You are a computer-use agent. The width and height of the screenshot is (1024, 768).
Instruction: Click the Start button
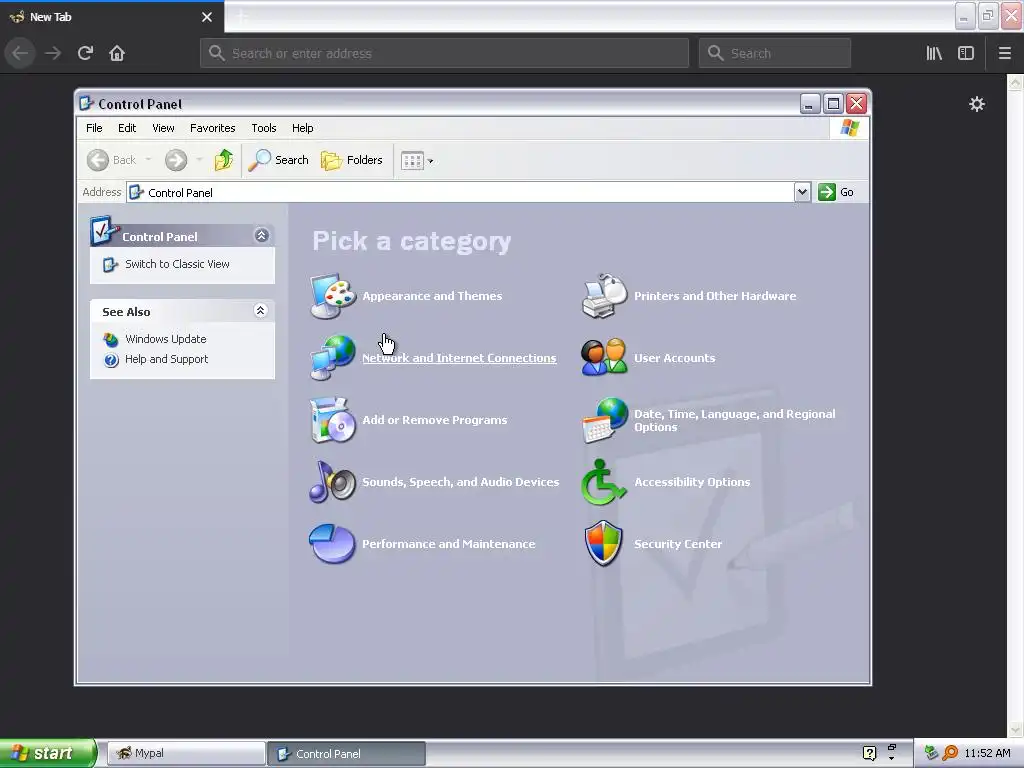tap(47, 753)
